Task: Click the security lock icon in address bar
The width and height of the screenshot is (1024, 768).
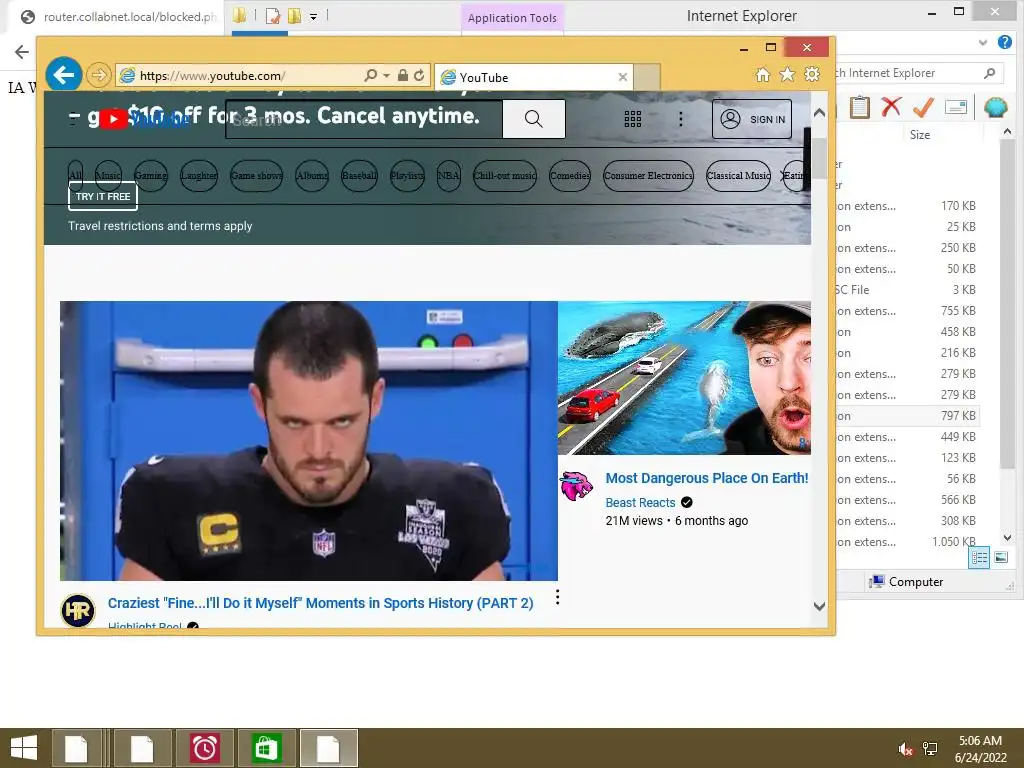Action: [x=403, y=75]
